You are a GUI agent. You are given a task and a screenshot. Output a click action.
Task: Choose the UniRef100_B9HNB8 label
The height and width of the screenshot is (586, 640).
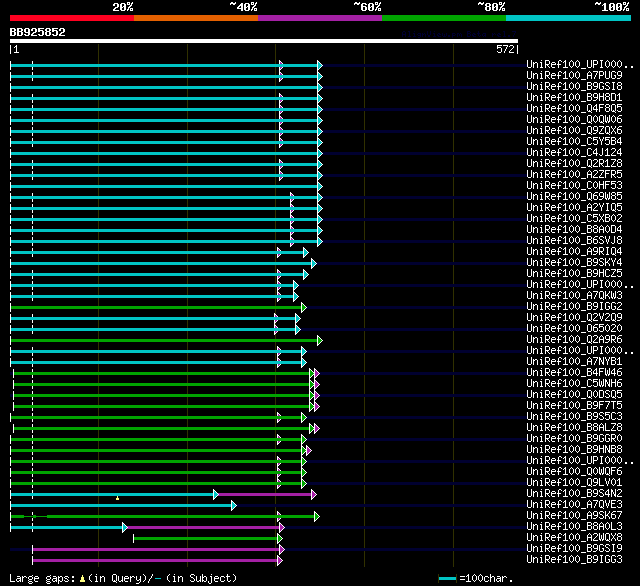point(574,450)
